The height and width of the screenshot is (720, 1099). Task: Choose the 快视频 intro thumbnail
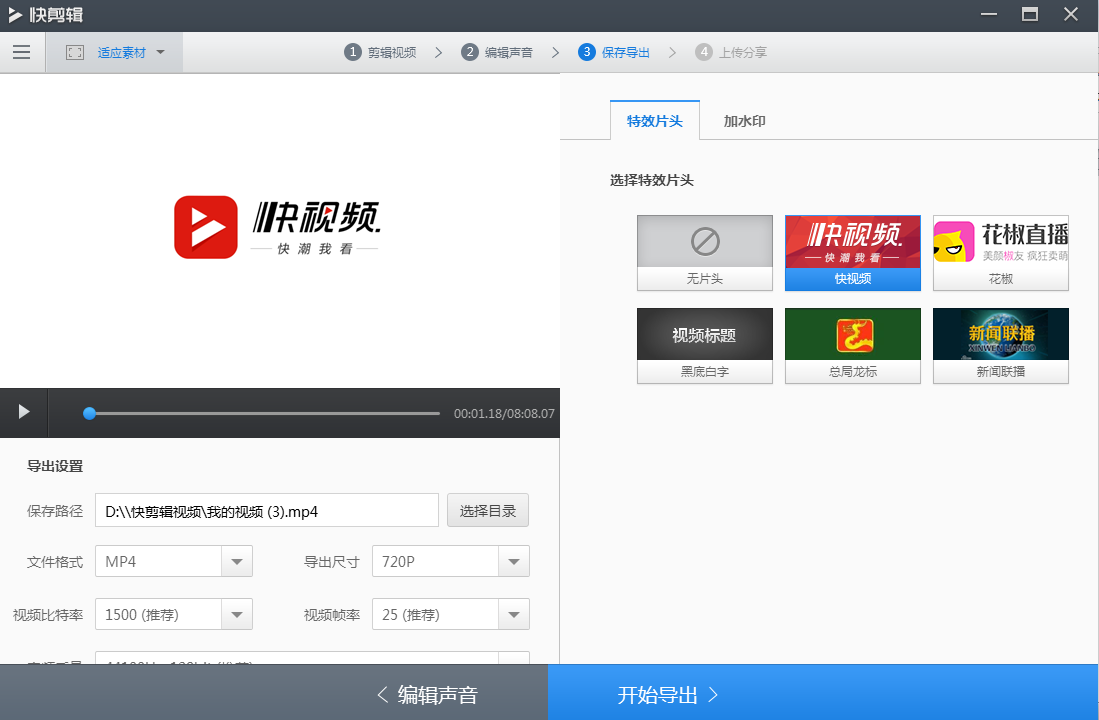pyautogui.click(x=852, y=253)
